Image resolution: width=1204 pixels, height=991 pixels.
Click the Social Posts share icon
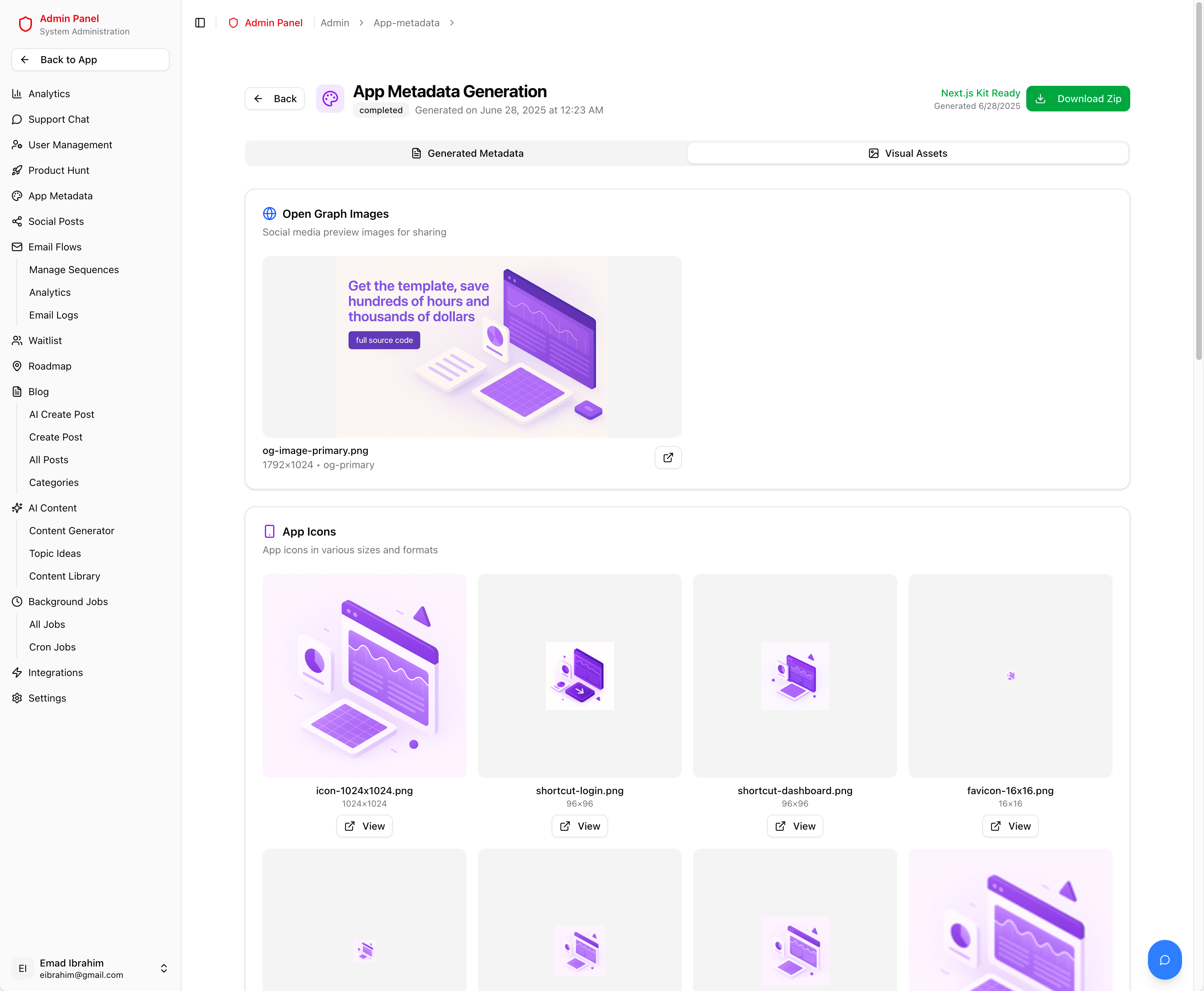[17, 221]
